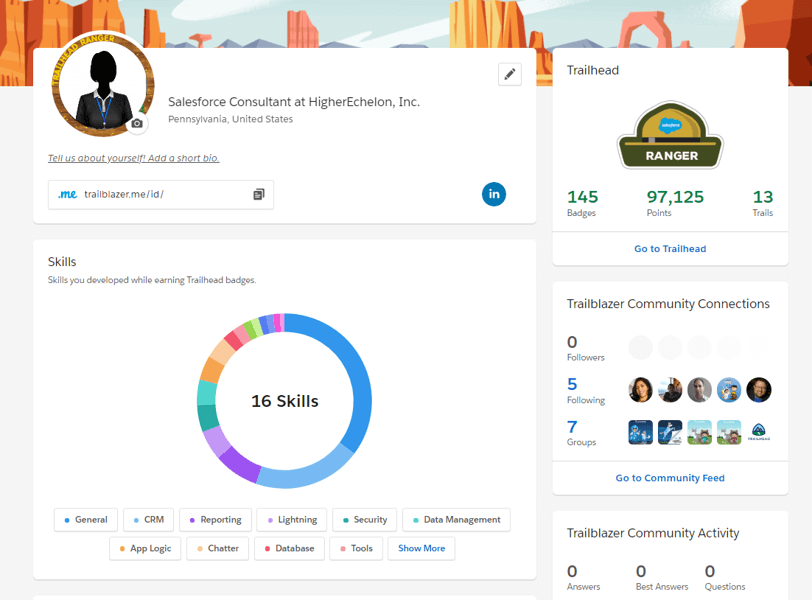
Task: Select the Chatter skill chip
Action: tap(218, 548)
